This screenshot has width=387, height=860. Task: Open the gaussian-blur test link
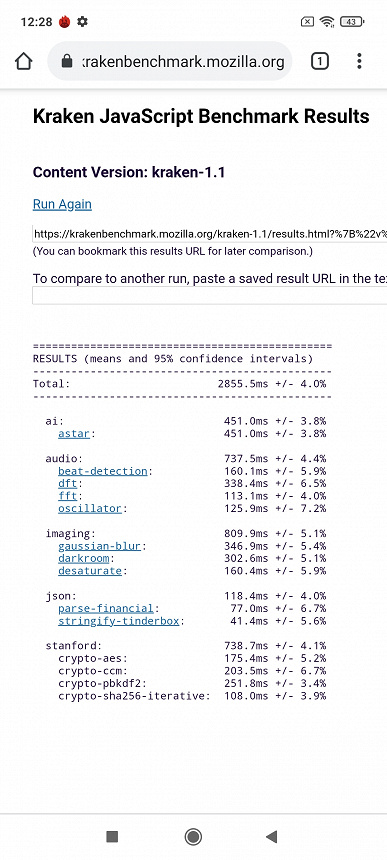(99, 546)
